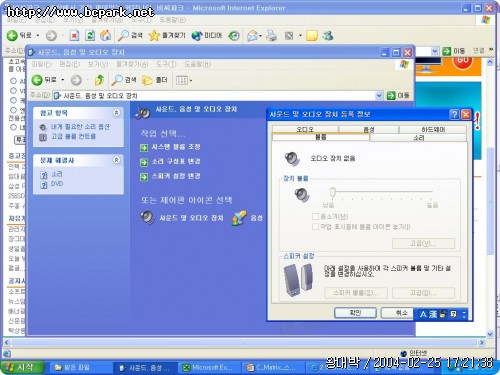Screen dimensions: 500x375
Task: Click the Stop icon in Internet Explorer
Action: point(74,35)
